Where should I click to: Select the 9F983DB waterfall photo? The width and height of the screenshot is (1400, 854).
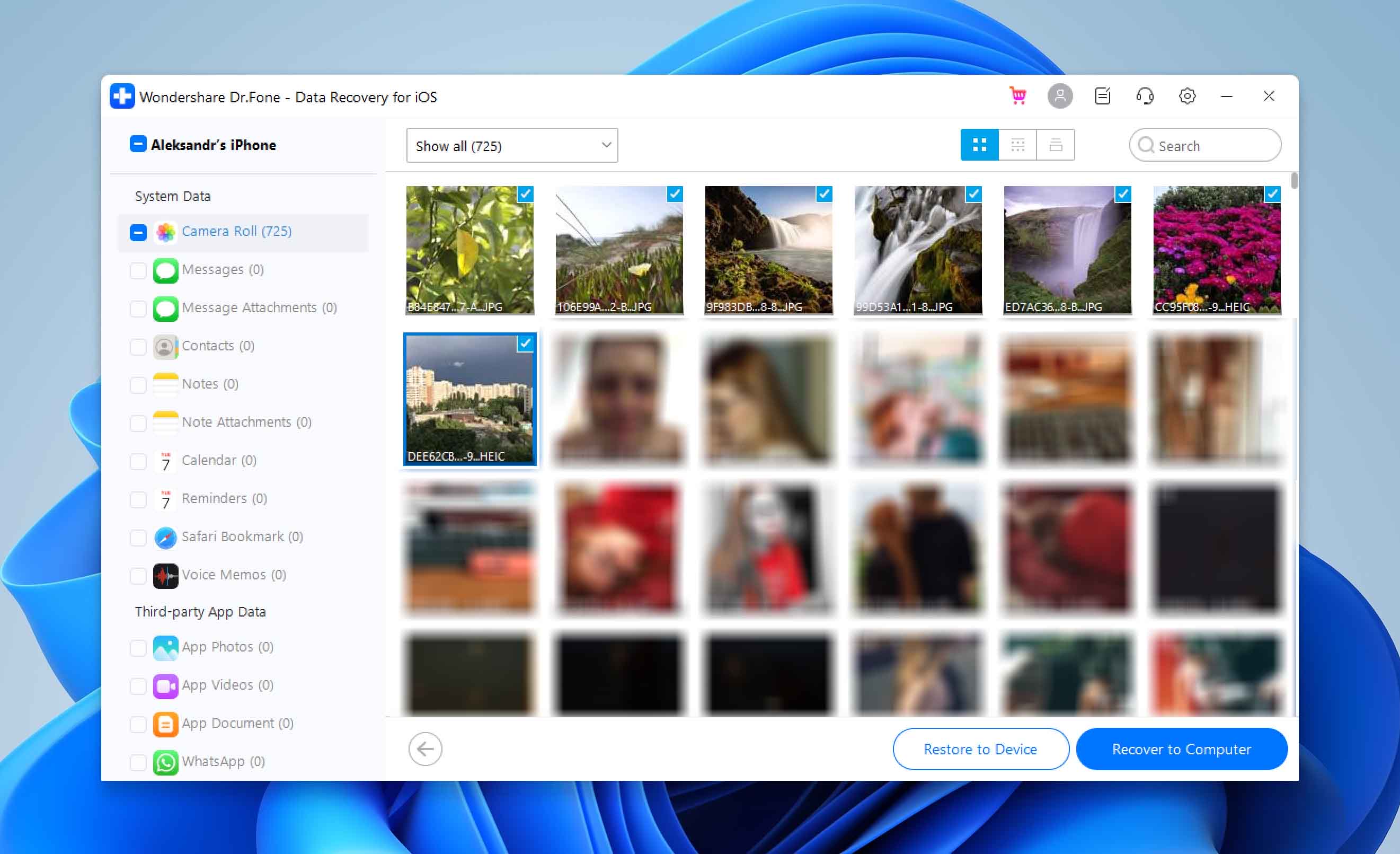(768, 250)
